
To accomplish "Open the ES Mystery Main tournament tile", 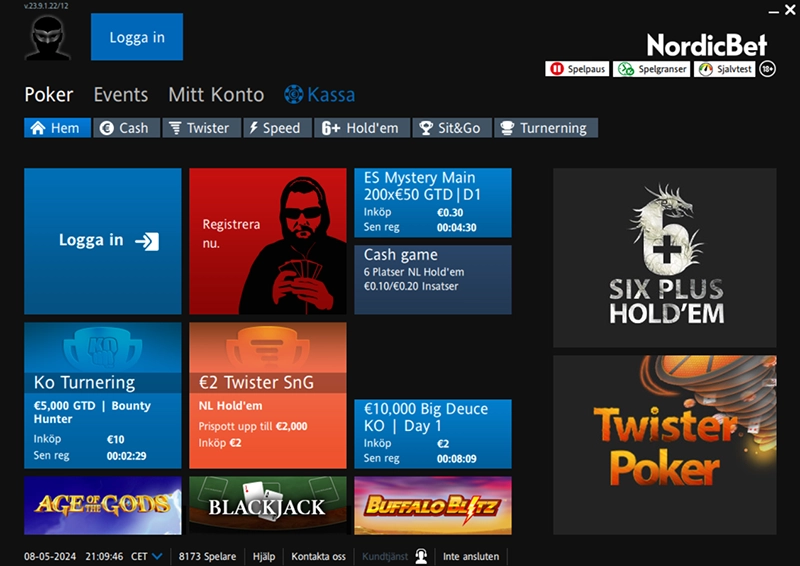I will [x=433, y=203].
